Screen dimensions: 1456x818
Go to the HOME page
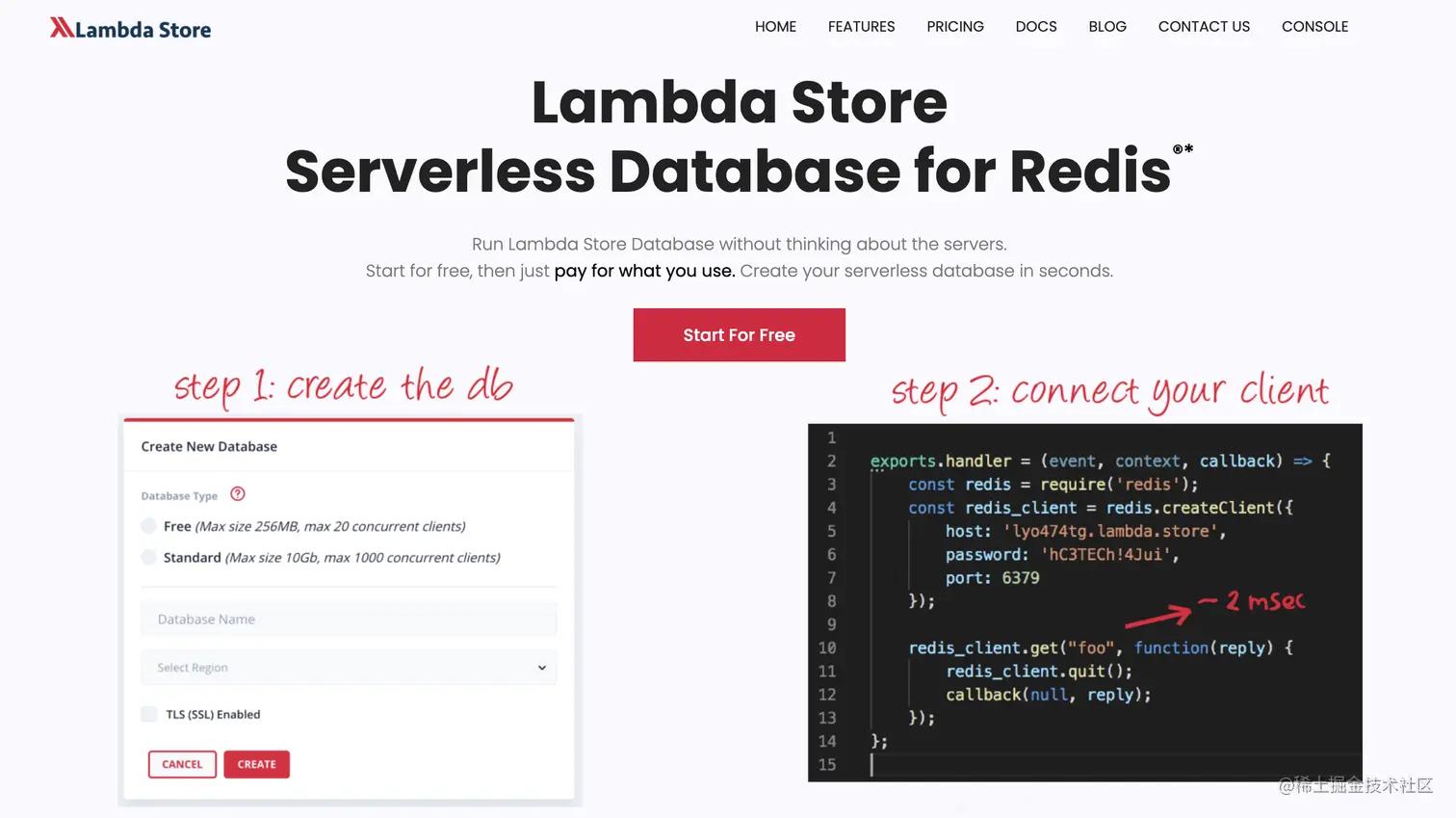(775, 27)
